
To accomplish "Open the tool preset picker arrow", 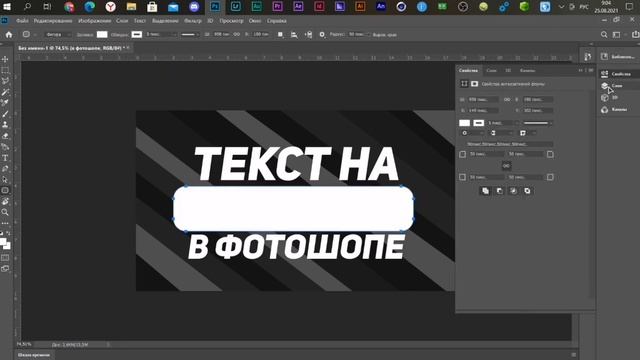I will pyautogui.click(x=34, y=35).
